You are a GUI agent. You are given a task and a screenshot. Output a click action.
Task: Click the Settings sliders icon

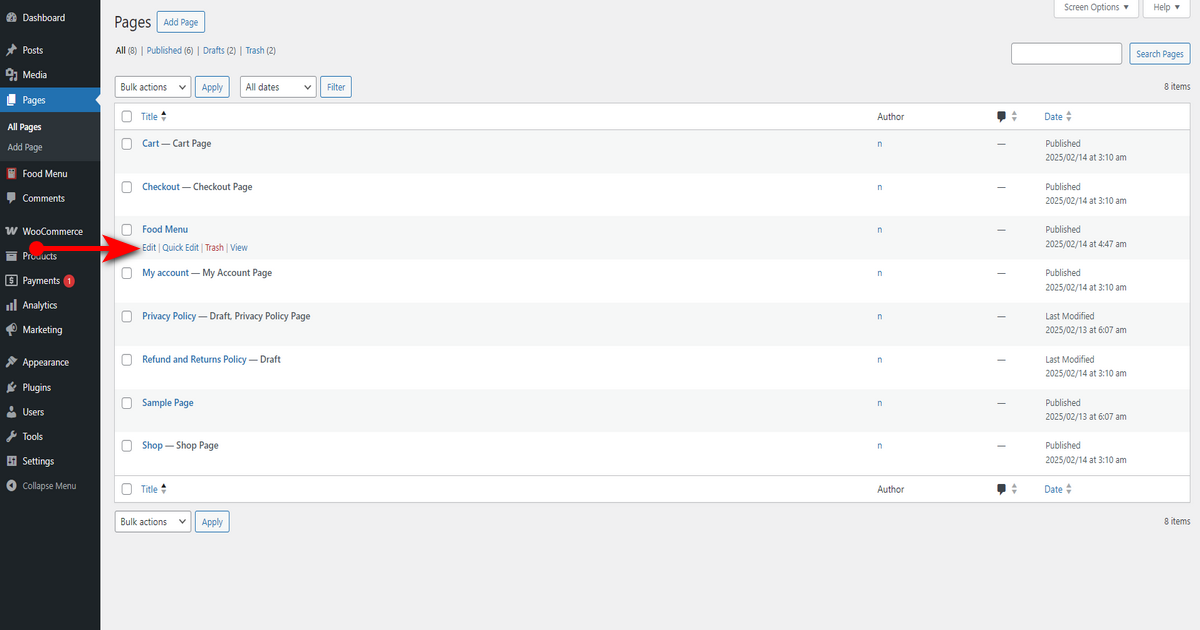11,461
